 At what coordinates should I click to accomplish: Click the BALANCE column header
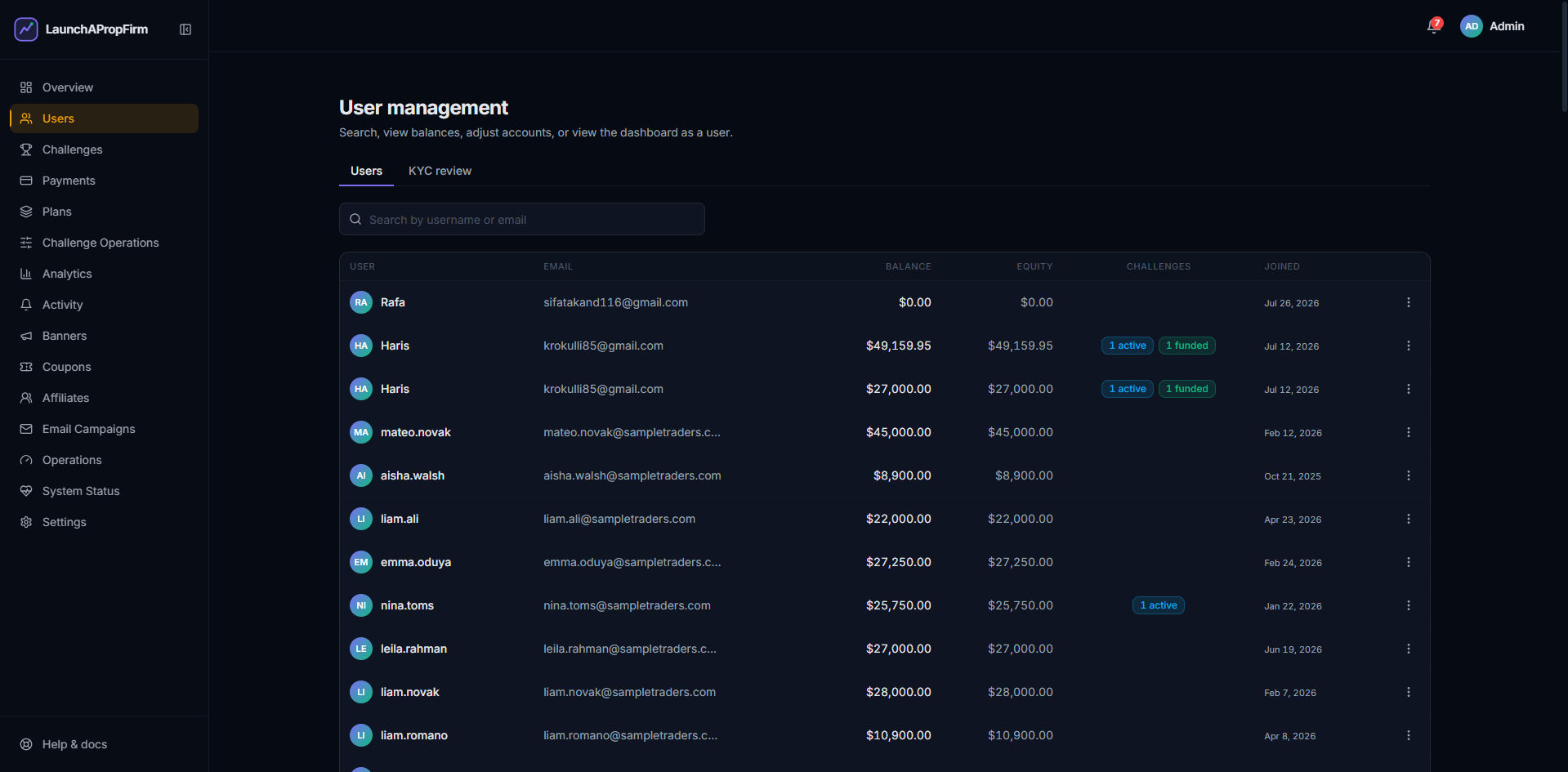click(908, 266)
